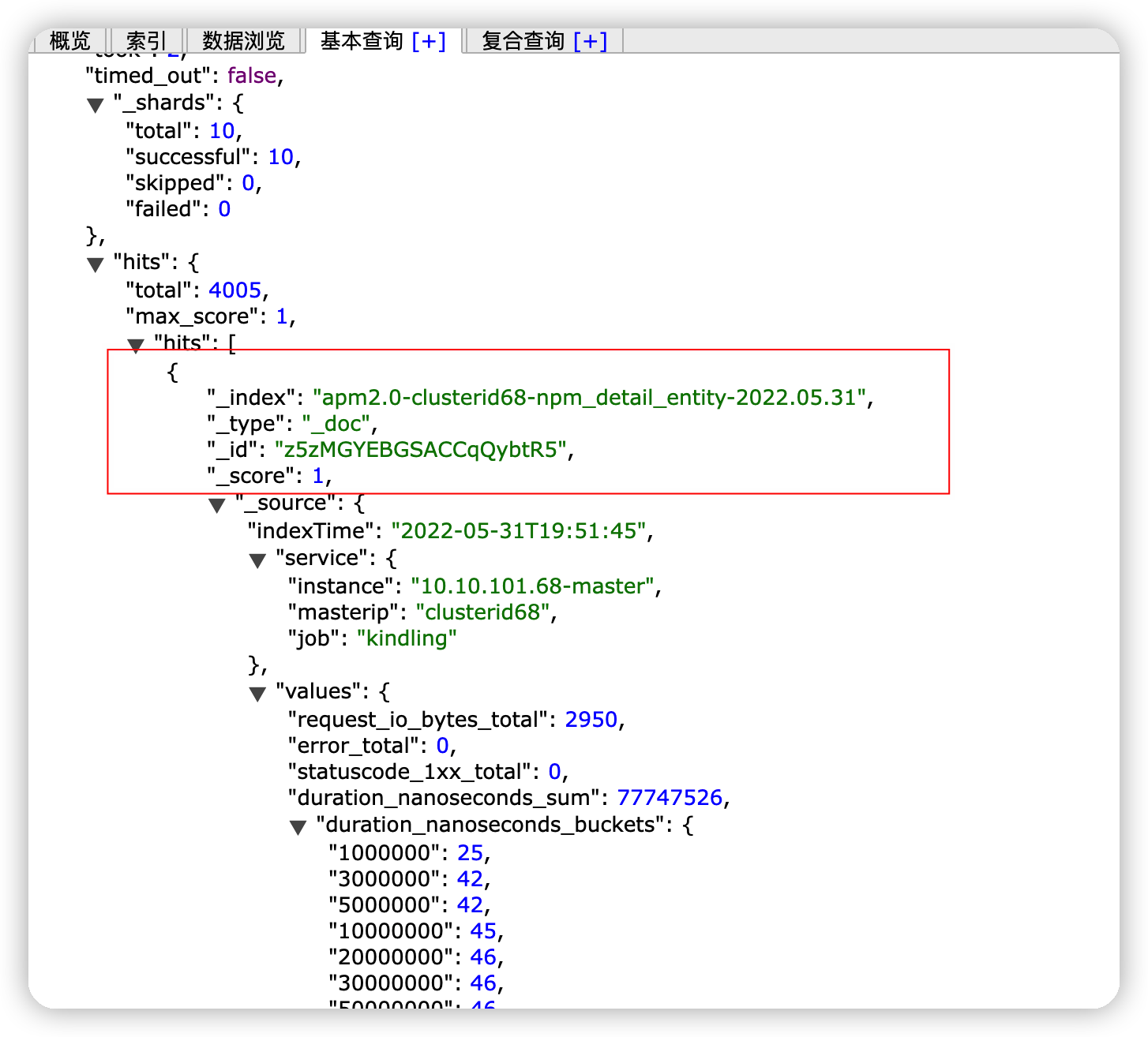The height and width of the screenshot is (1037, 1148).
Task: Select the "_index" value apm2.0-clusterid68-npm_detail_entity-2022.05.31
Action: [x=589, y=397]
